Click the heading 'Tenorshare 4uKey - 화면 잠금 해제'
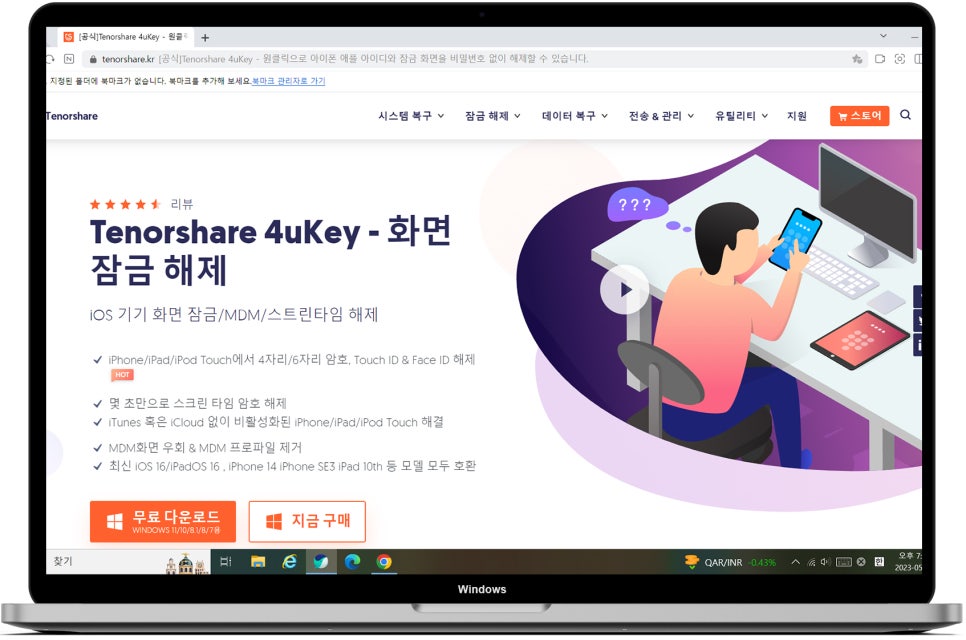Viewport: 966px width, 640px height. tap(271, 251)
